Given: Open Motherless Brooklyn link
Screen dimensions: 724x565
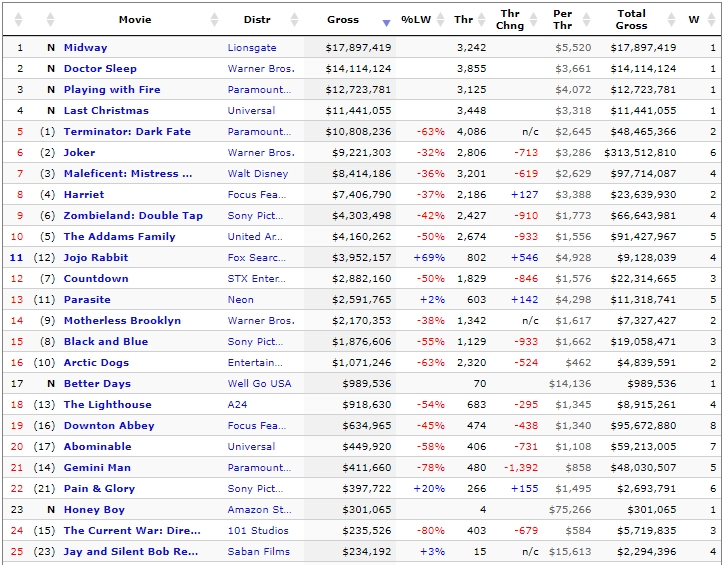Looking at the screenshot, I should tap(122, 320).
